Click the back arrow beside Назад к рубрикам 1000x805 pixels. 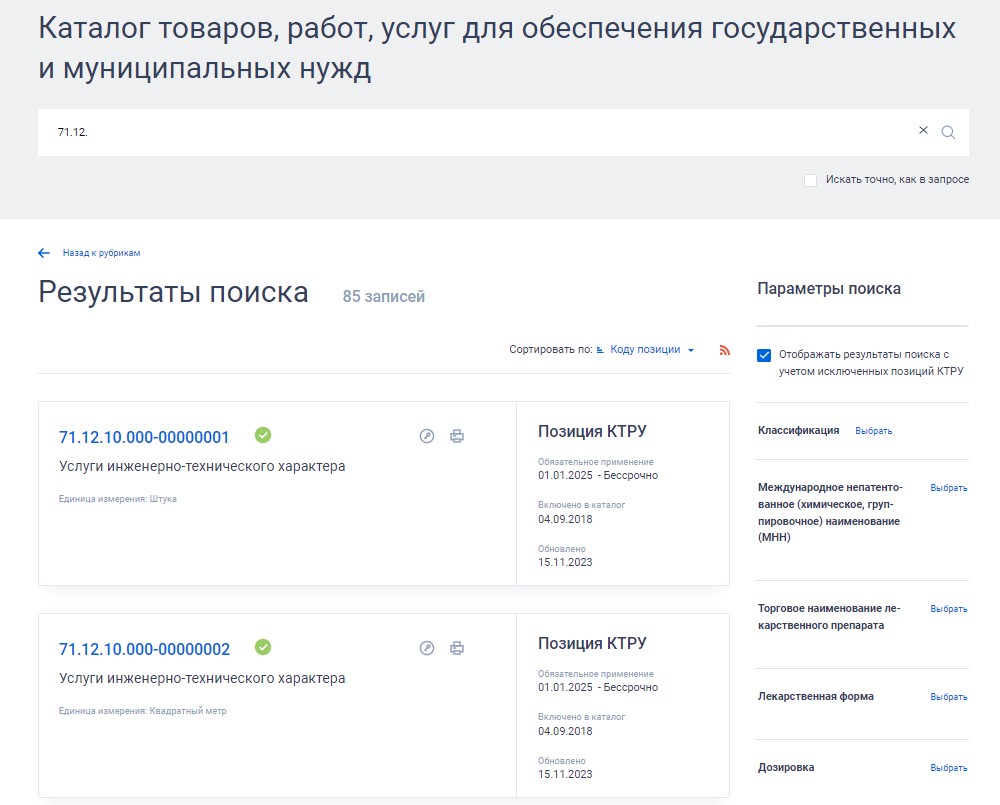(x=41, y=253)
